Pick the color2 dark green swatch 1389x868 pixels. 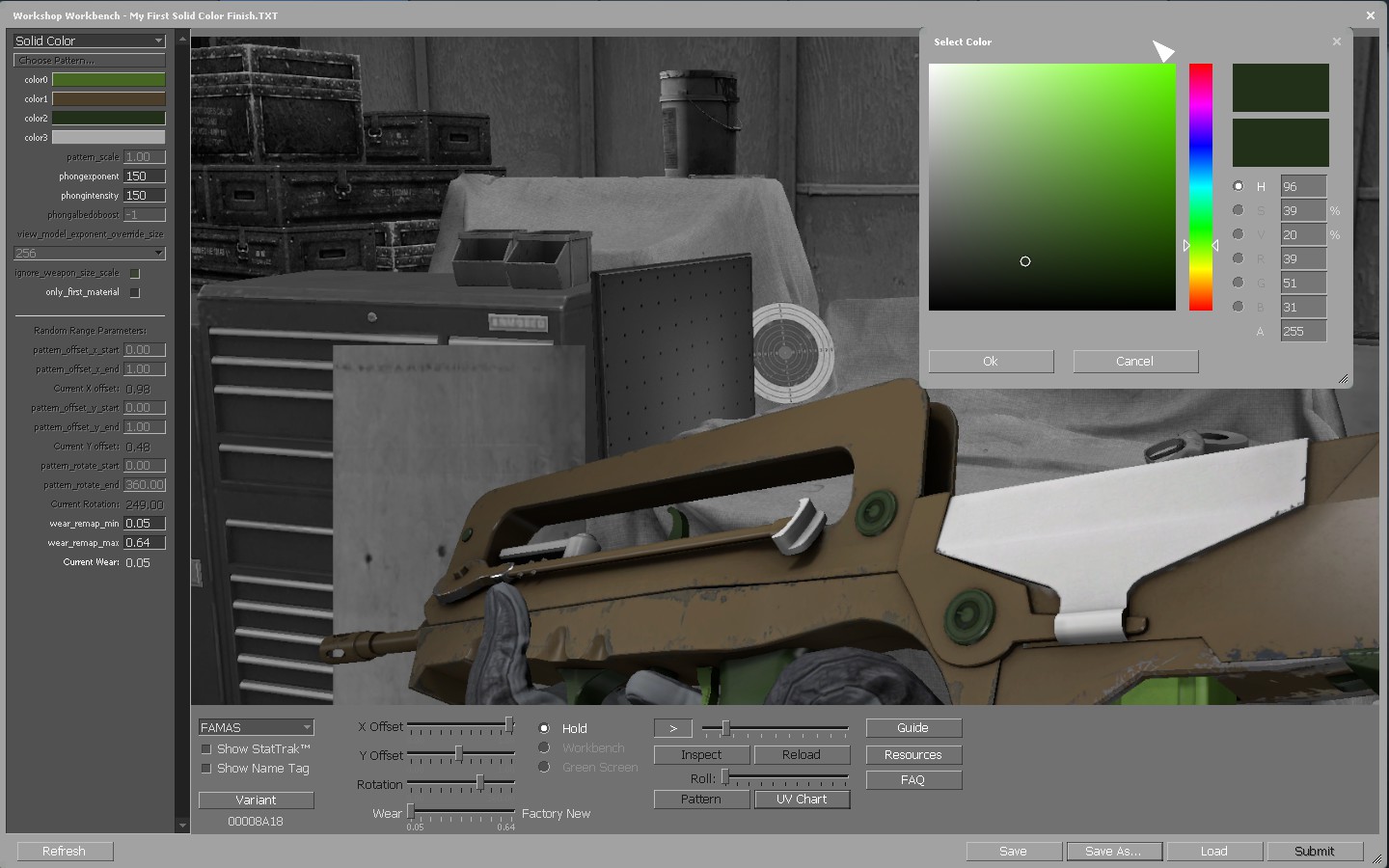(x=108, y=118)
